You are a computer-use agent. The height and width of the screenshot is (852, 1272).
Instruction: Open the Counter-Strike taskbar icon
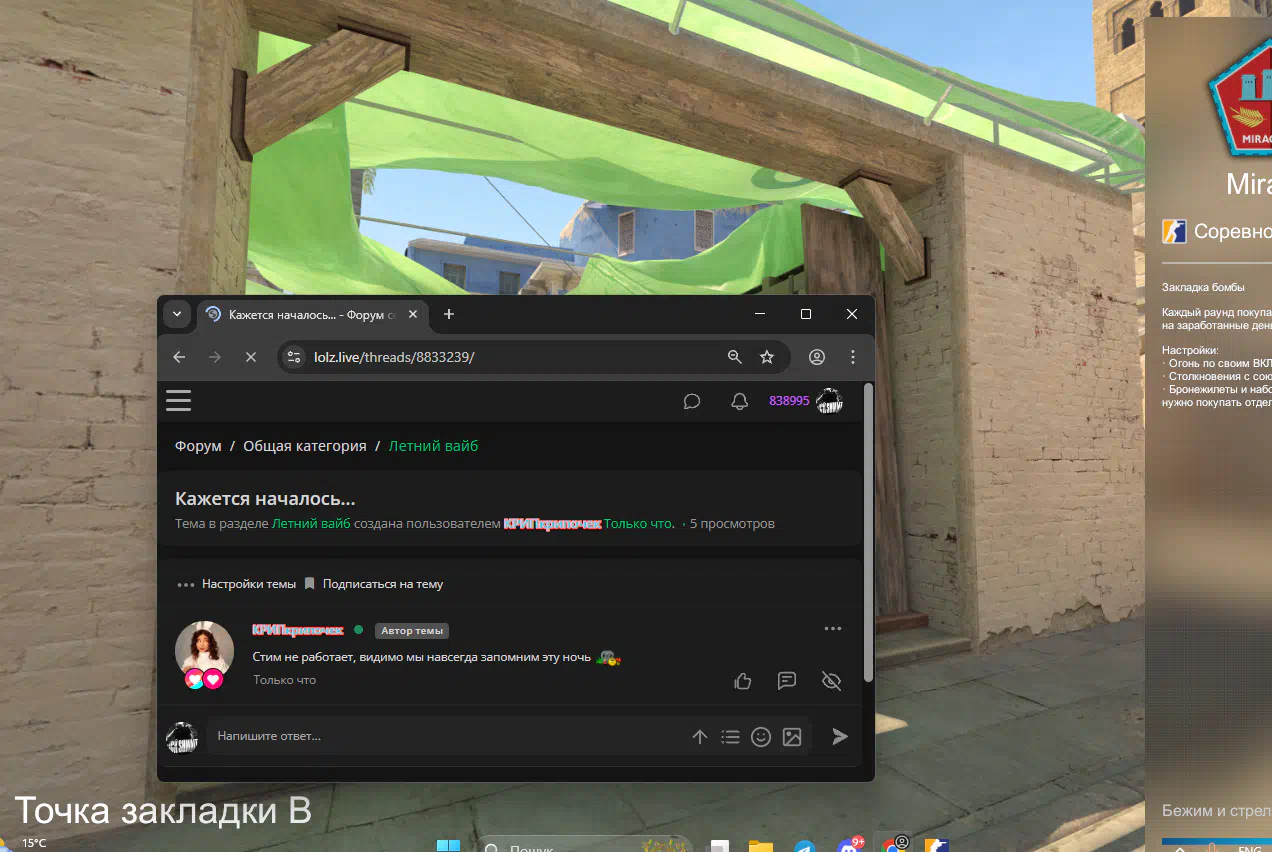click(936, 846)
